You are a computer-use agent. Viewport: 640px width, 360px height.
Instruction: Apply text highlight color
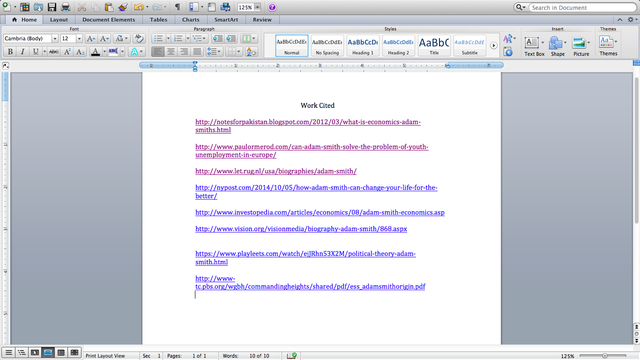click(x=113, y=51)
